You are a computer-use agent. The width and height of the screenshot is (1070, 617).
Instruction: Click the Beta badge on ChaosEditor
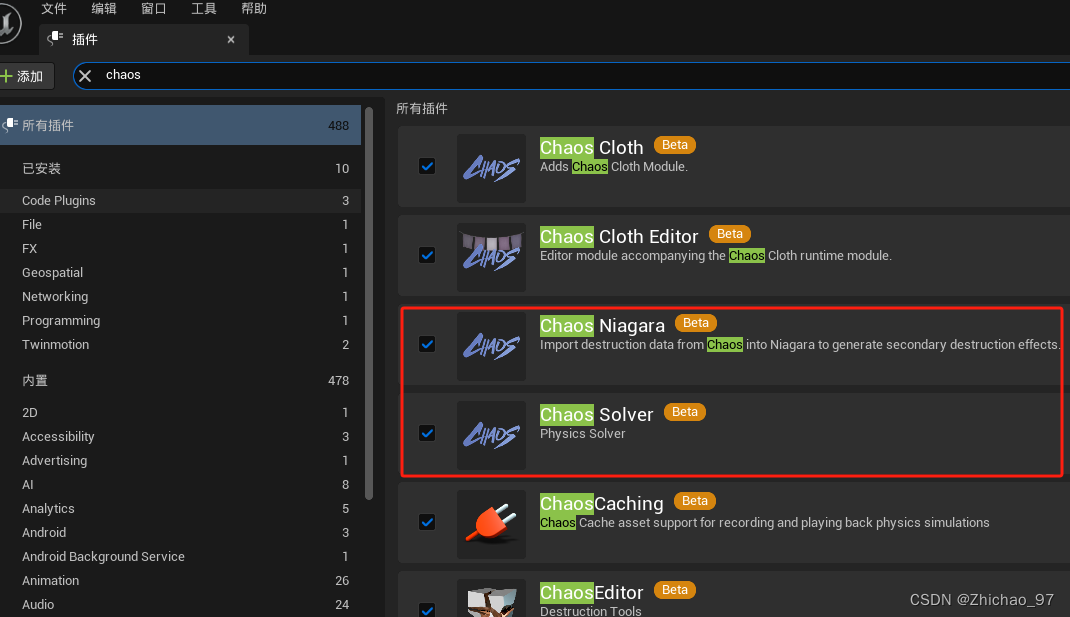674,590
